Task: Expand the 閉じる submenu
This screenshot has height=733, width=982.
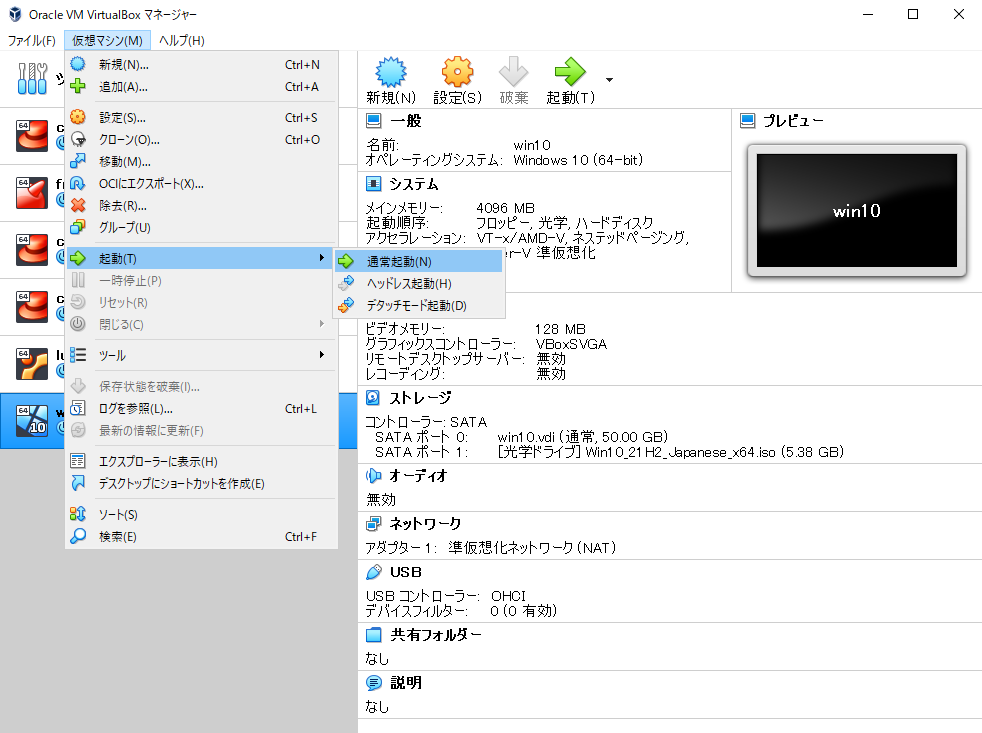Action: [322, 324]
